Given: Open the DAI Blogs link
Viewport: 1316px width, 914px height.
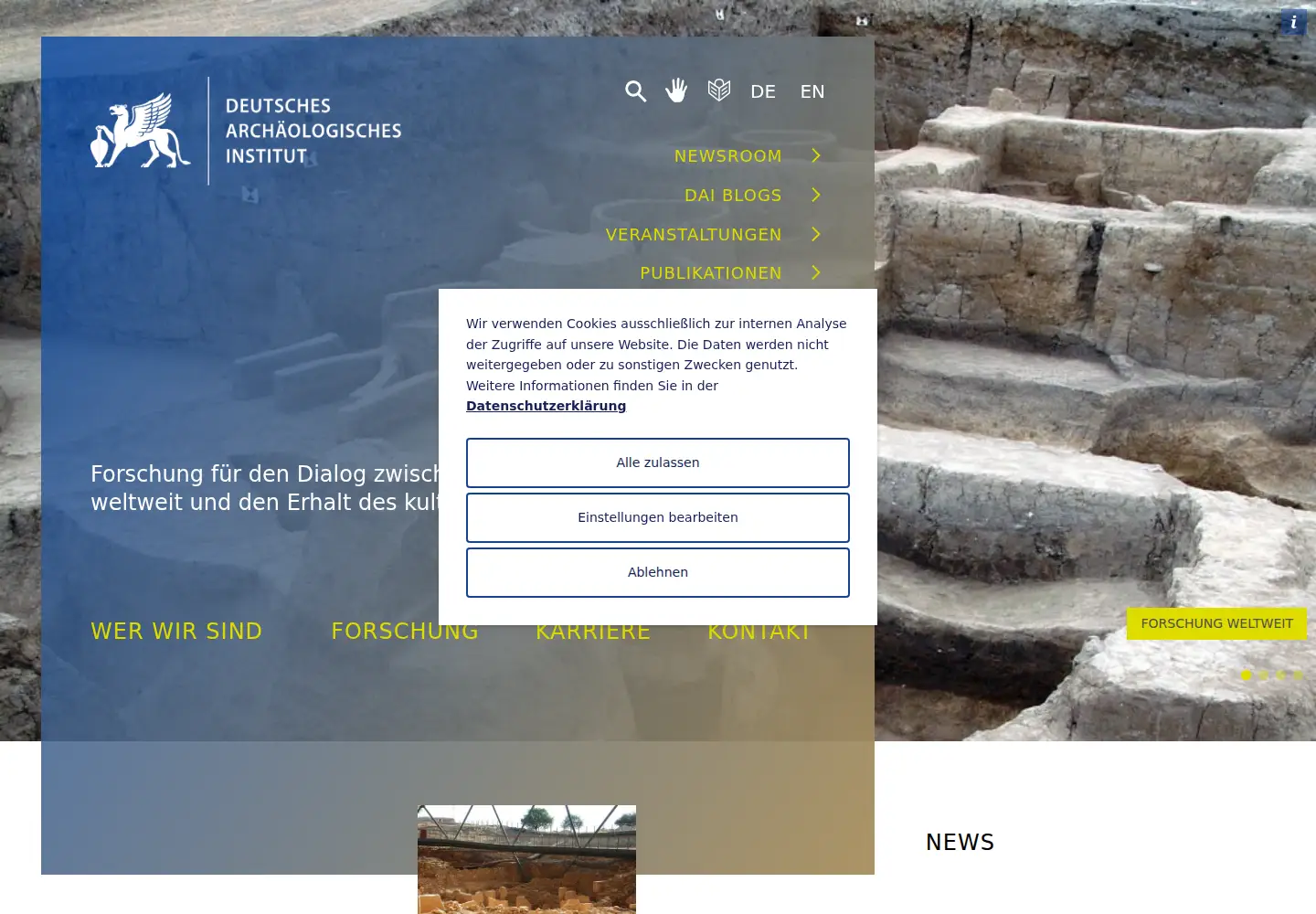Looking at the screenshot, I should tap(733, 196).
